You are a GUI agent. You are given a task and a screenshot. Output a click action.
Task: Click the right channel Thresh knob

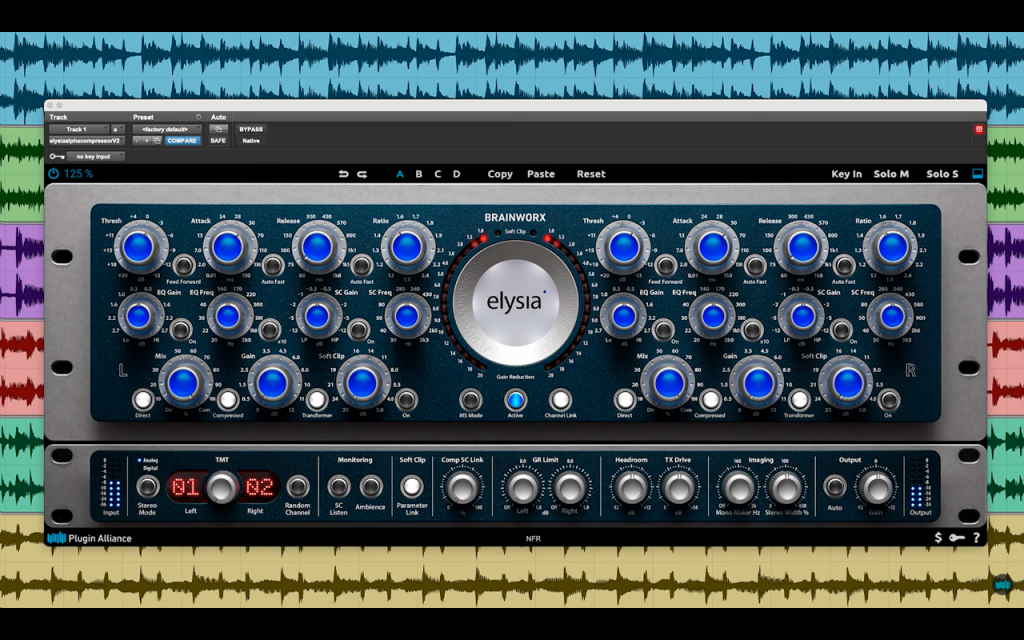click(x=624, y=248)
